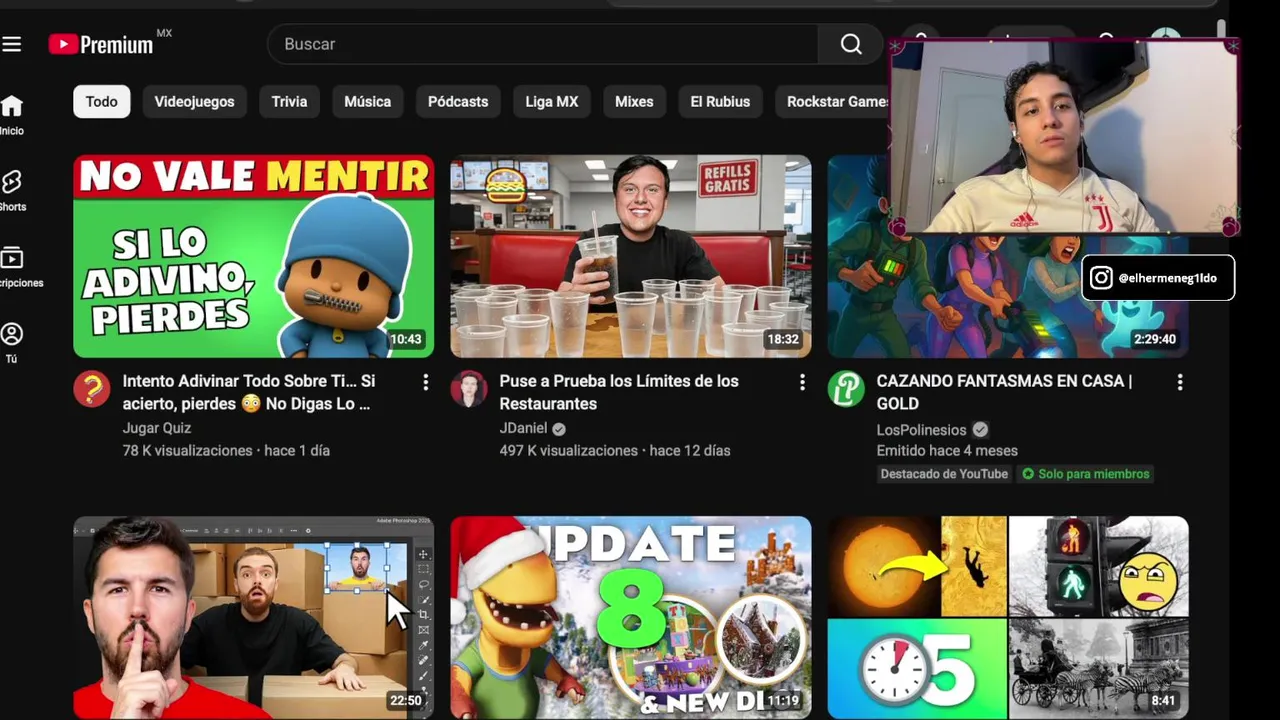The height and width of the screenshot is (720, 1280).
Task: Open the traffic light collage thumbnail
Action: [x=1007, y=617]
